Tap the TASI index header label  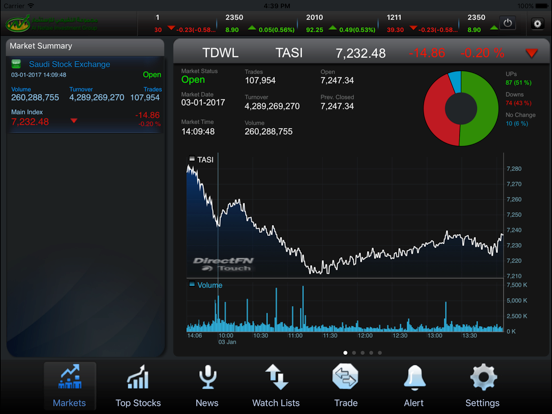click(289, 53)
